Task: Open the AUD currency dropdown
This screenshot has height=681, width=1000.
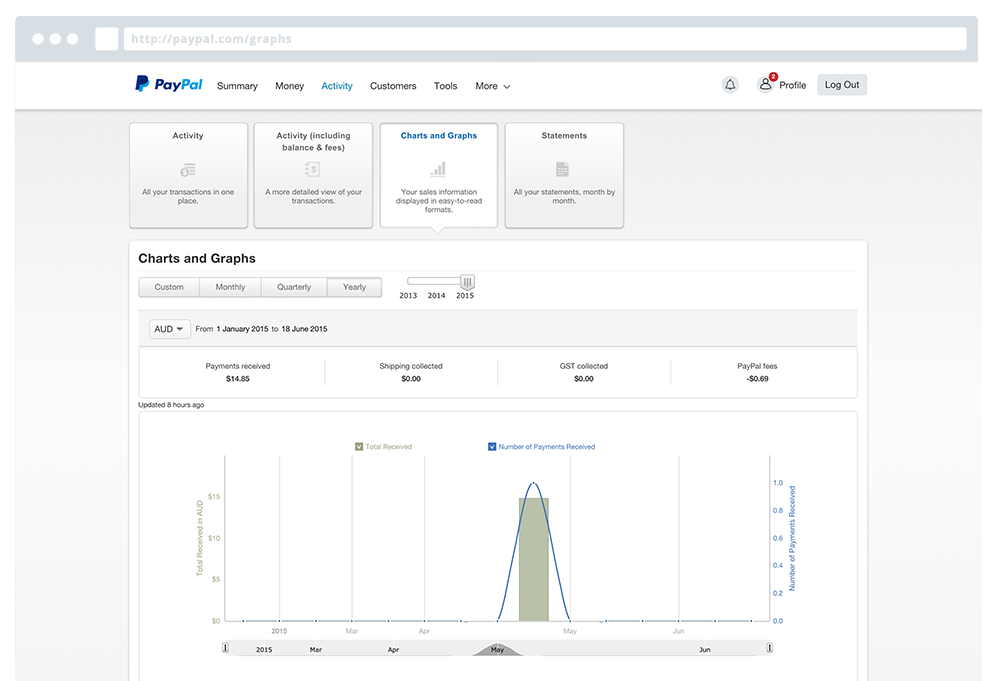Action: click(169, 329)
